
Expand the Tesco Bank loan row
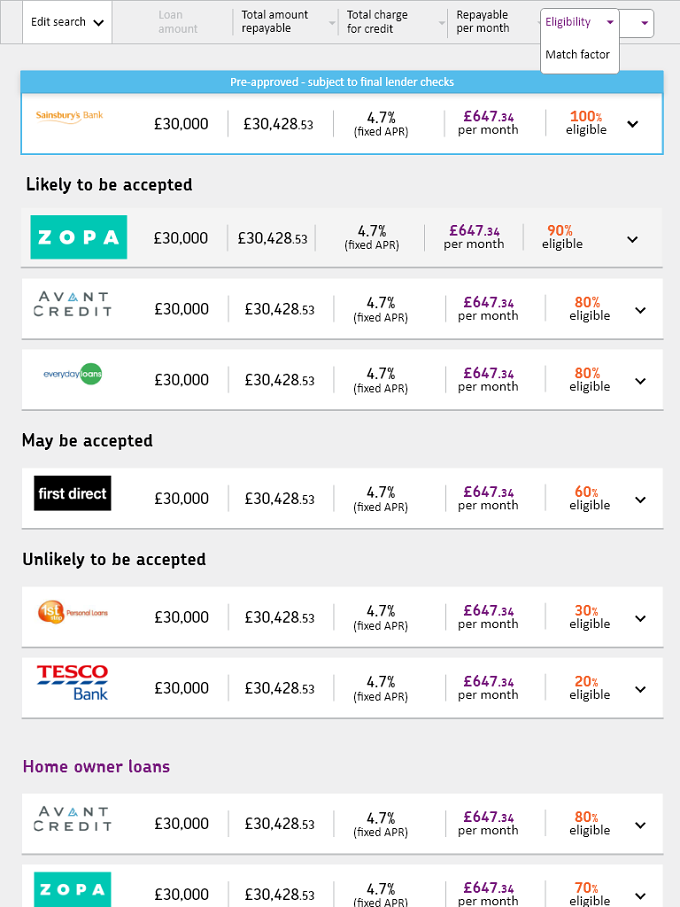tap(640, 690)
